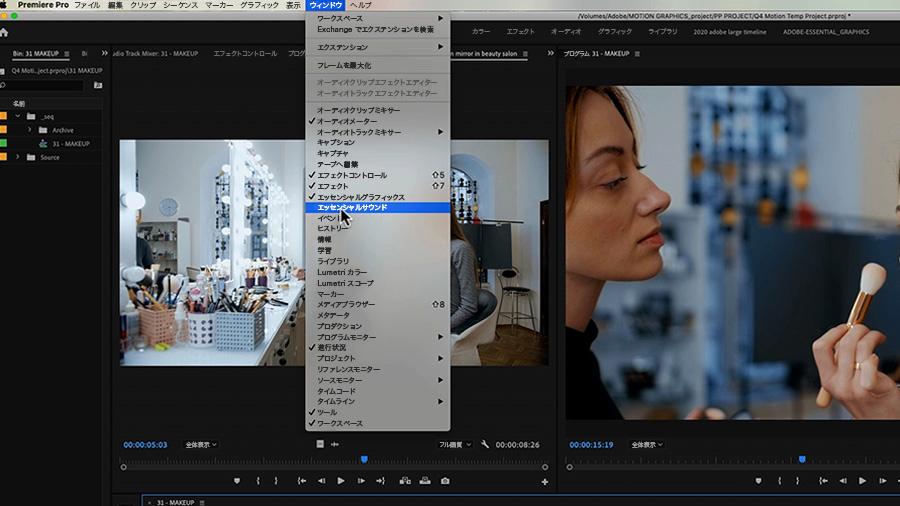The width and height of the screenshot is (900, 506).
Task: Add Marker in the Program monitor
Action: [758, 481]
